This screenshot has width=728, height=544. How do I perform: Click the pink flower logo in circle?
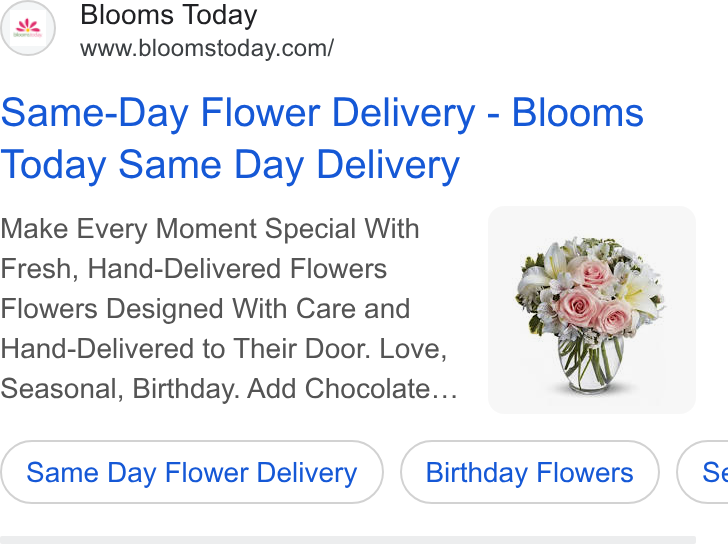28,28
